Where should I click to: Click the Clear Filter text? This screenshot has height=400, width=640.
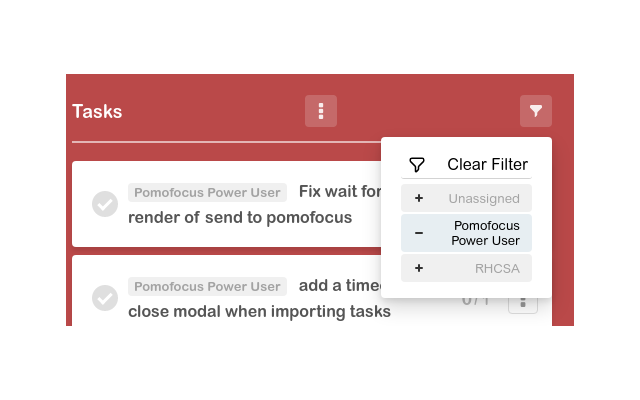[487, 165]
